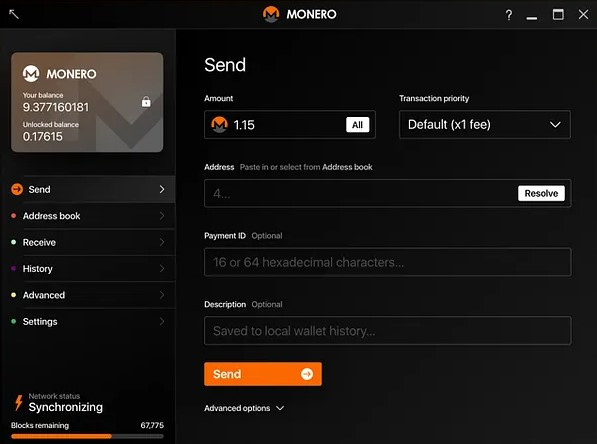Click the Monero logo in title bar

click(271, 14)
